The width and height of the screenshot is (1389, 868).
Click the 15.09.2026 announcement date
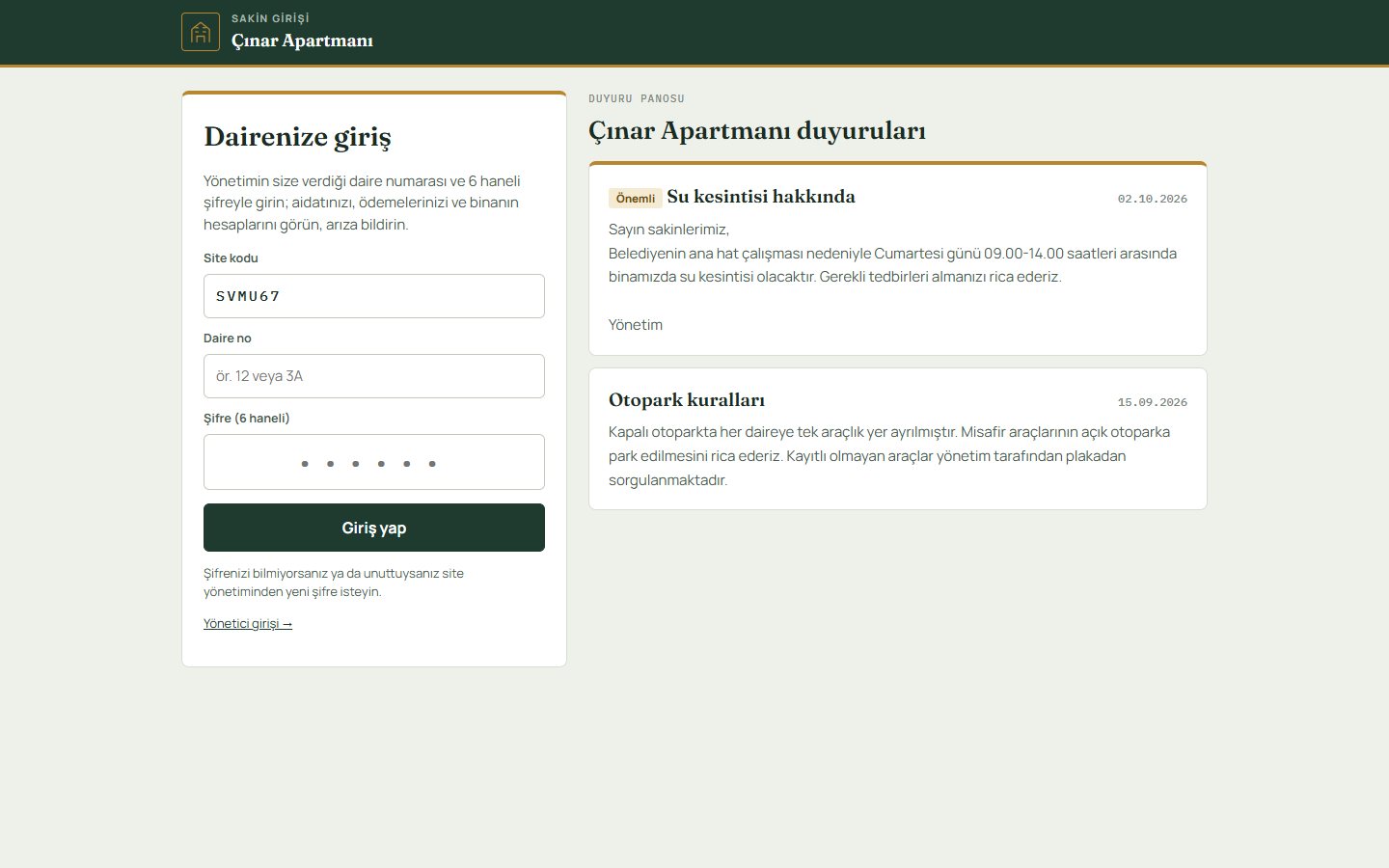point(1153,402)
